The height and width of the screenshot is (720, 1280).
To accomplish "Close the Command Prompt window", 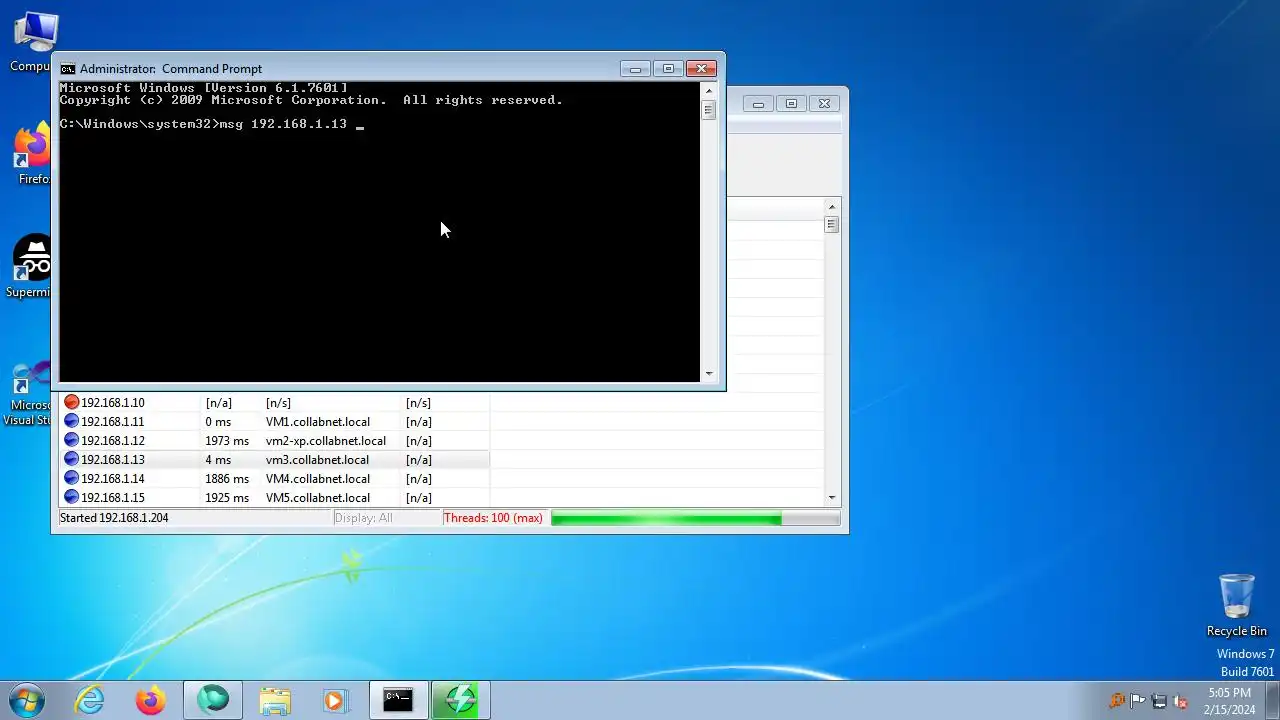I will click(x=701, y=69).
